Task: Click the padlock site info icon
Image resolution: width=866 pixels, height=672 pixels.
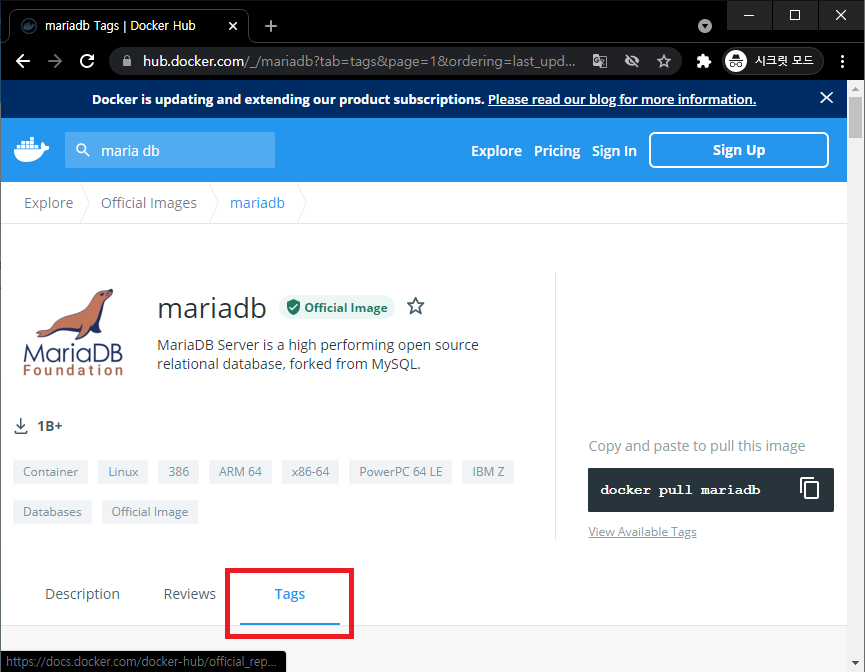Action: [x=126, y=61]
